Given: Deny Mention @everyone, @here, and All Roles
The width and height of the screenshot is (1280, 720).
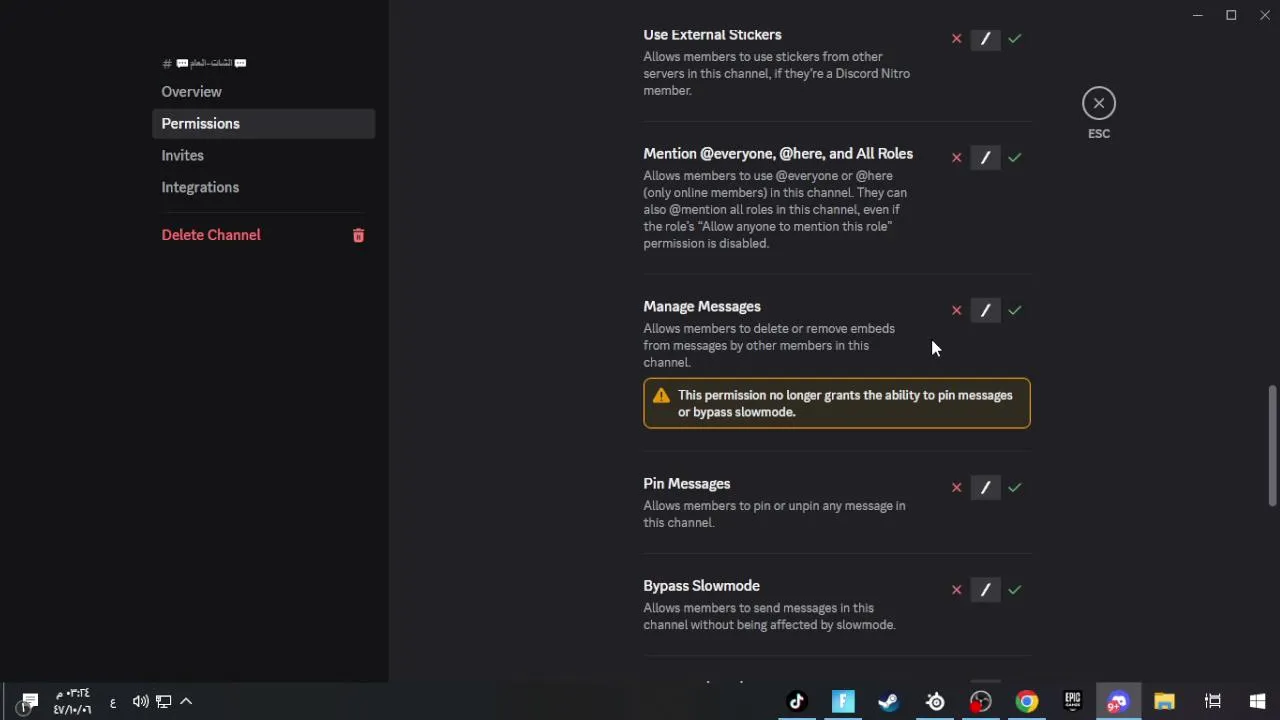Looking at the screenshot, I should (956, 158).
